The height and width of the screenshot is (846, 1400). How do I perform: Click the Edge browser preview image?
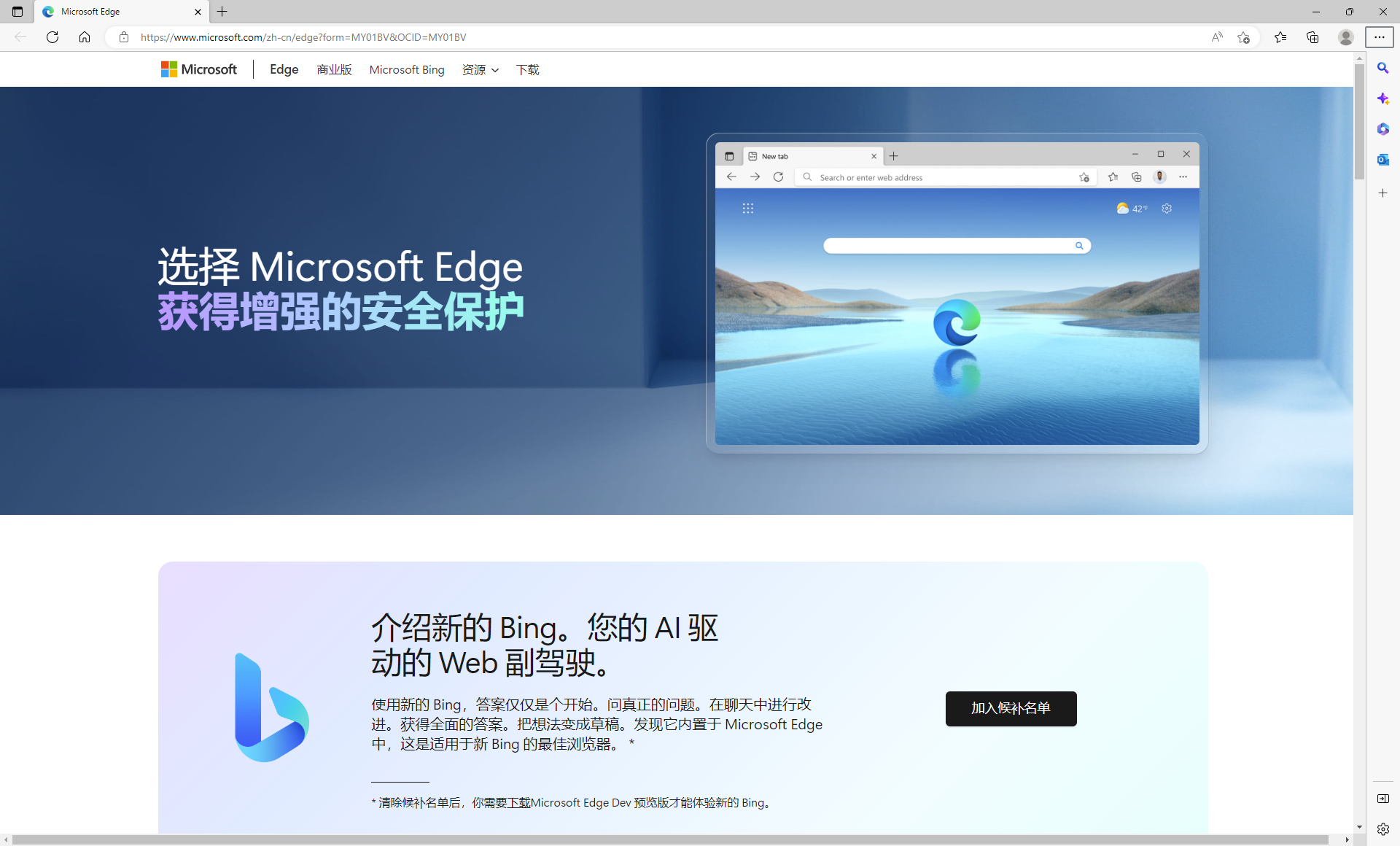[x=957, y=293]
